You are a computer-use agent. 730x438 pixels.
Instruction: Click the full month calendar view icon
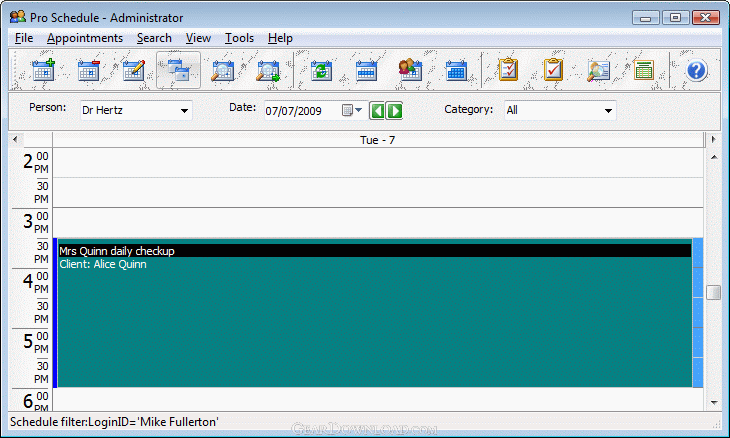point(456,71)
